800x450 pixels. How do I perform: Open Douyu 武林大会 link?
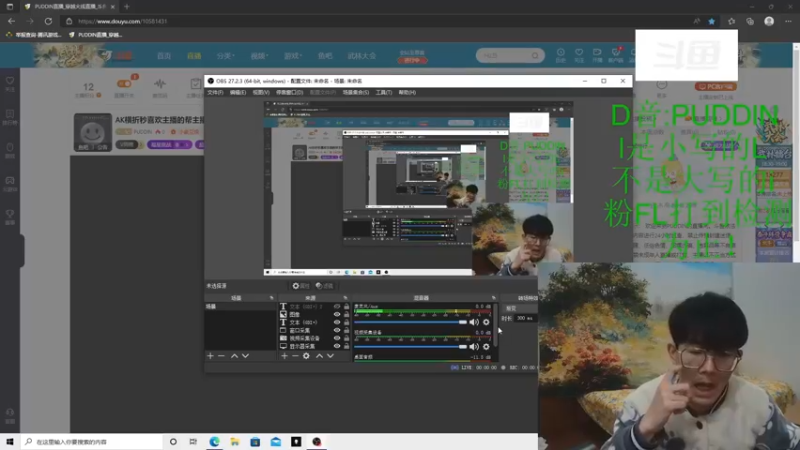click(362, 56)
